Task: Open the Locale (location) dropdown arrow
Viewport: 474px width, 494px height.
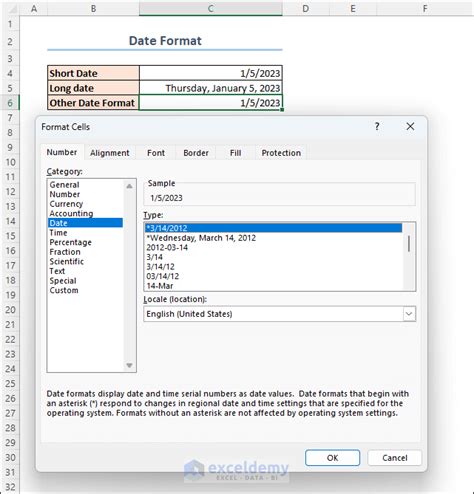Action: [409, 314]
